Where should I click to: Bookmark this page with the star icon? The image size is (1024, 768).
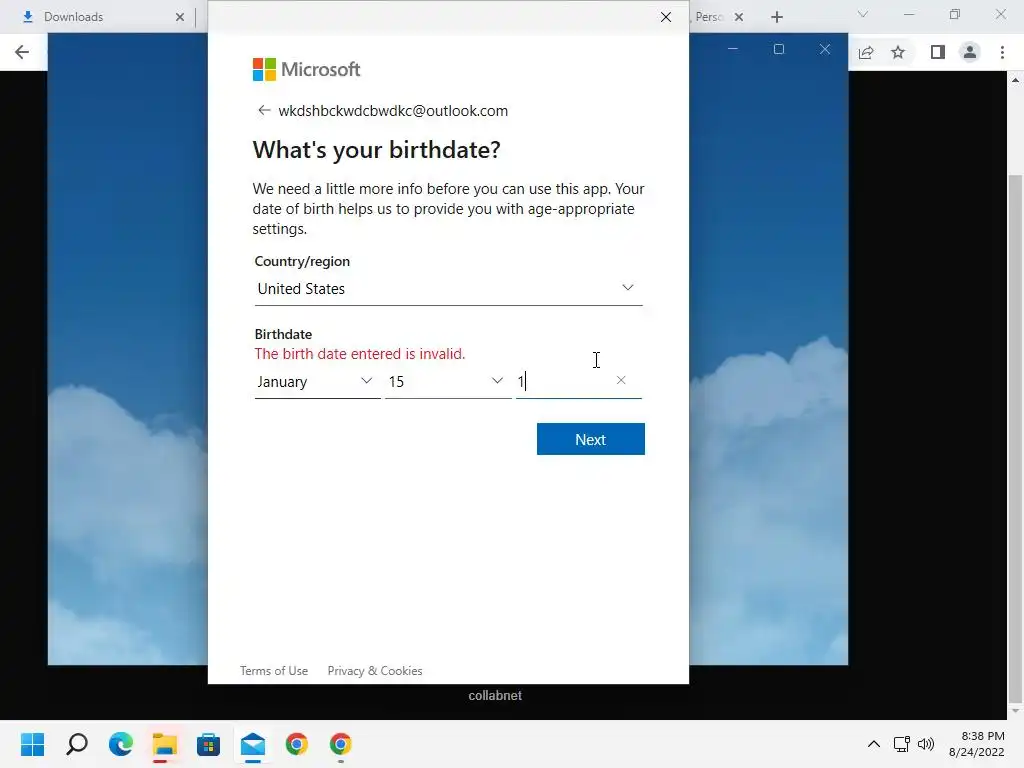pos(898,52)
